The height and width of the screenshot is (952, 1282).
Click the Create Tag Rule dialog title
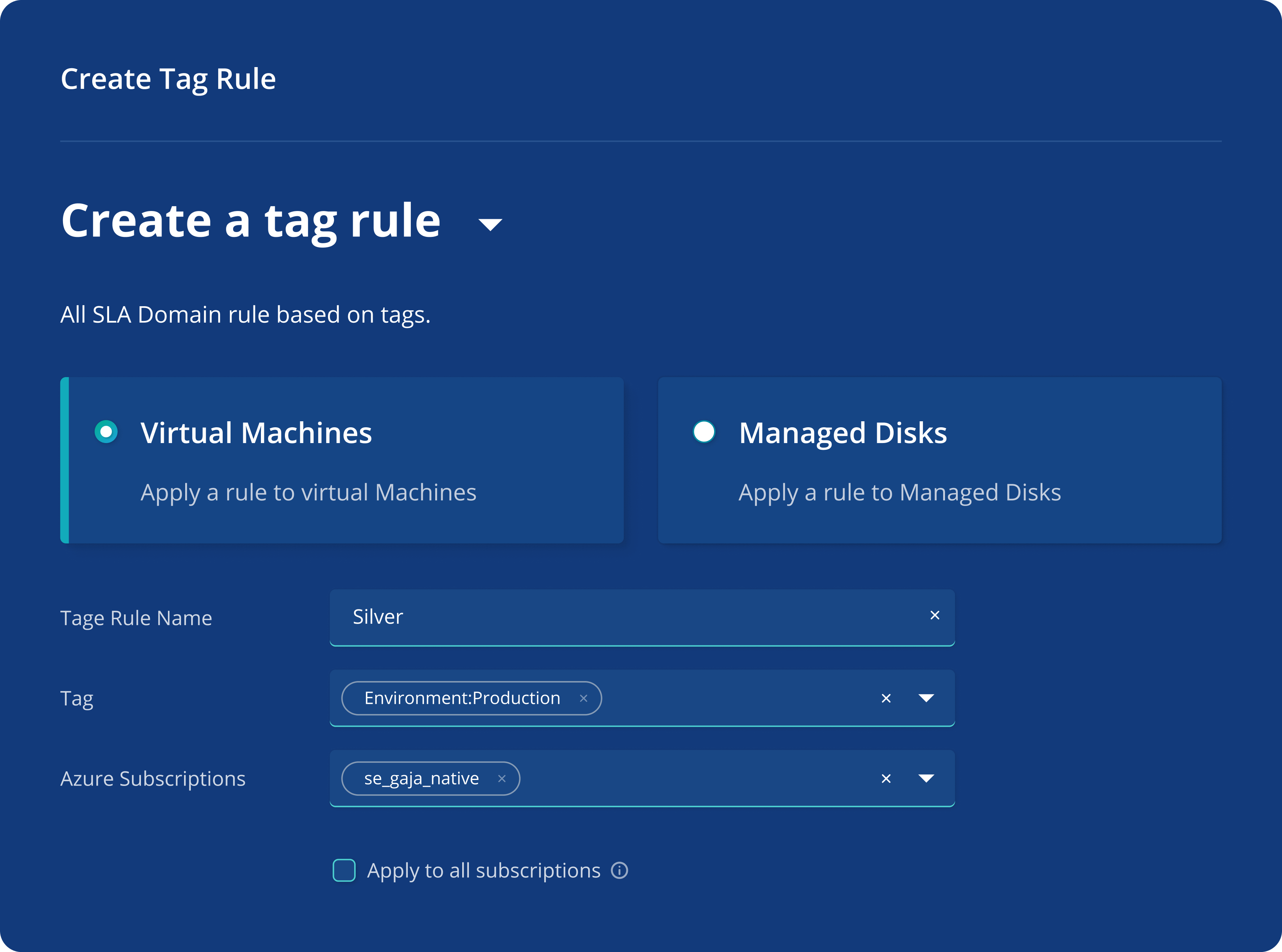[x=168, y=79]
